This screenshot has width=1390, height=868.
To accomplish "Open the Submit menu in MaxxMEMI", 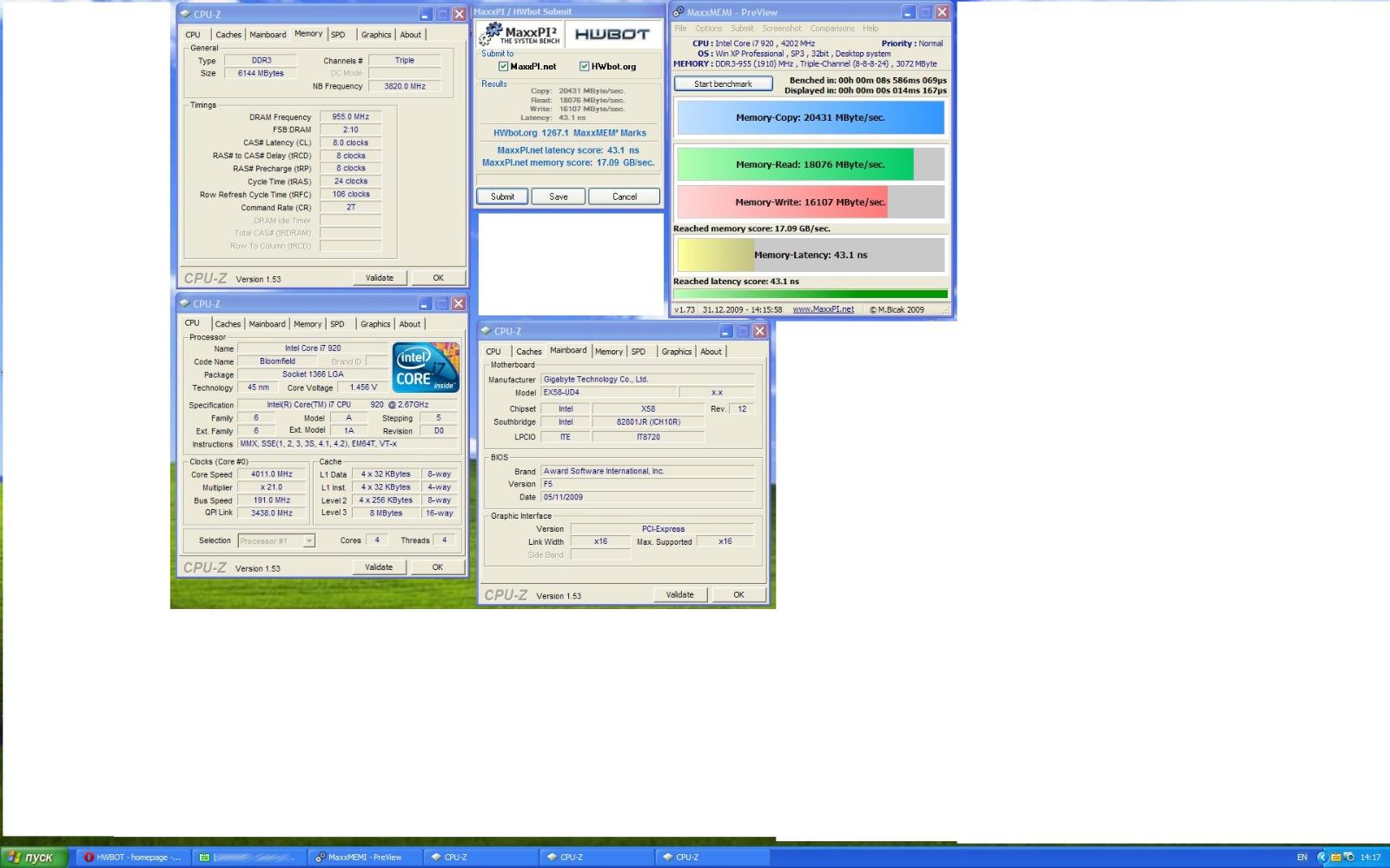I will click(742, 29).
